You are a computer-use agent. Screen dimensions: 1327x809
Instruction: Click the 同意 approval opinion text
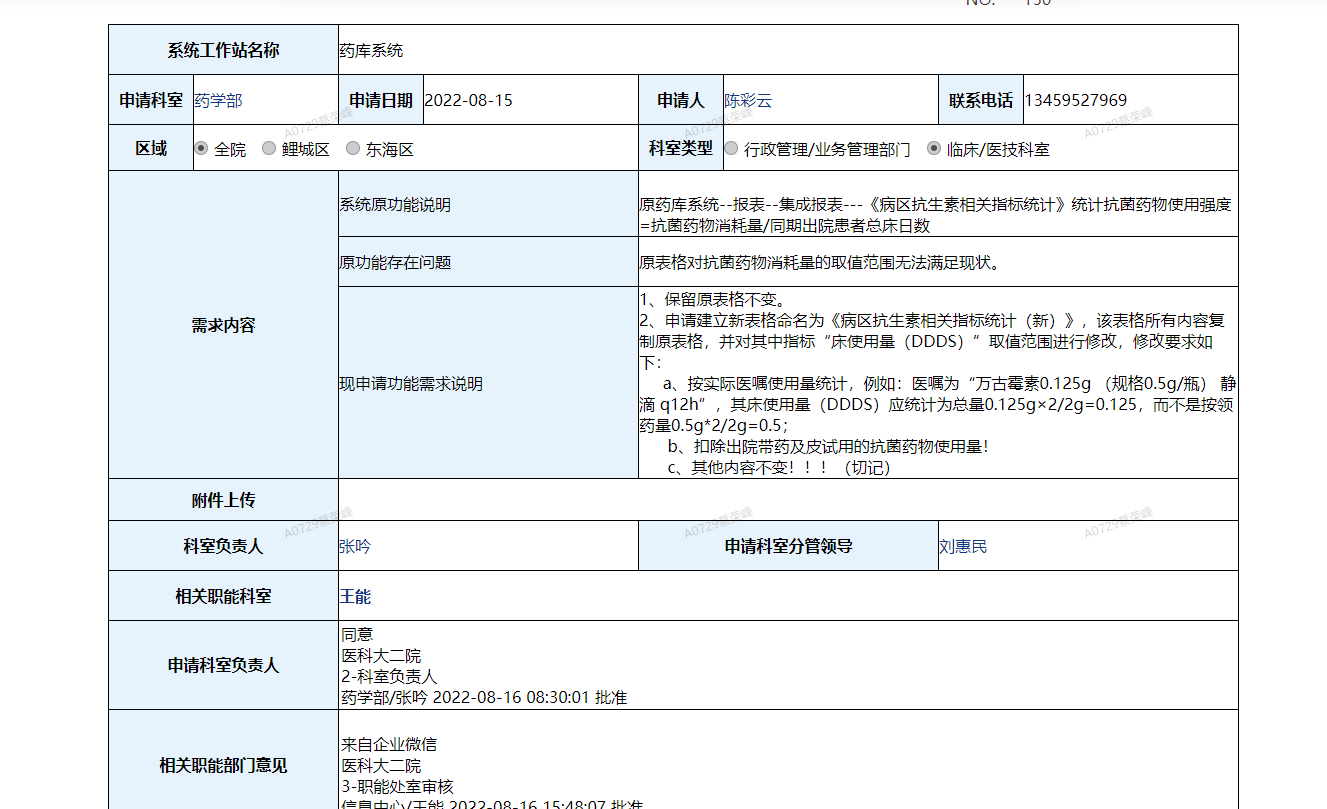click(x=357, y=634)
